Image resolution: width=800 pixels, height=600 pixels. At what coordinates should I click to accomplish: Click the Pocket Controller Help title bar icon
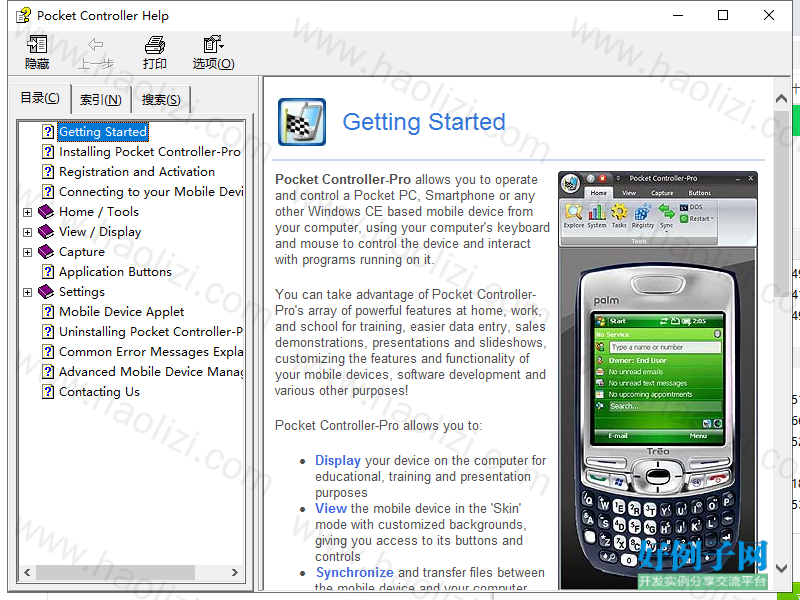[x=23, y=15]
